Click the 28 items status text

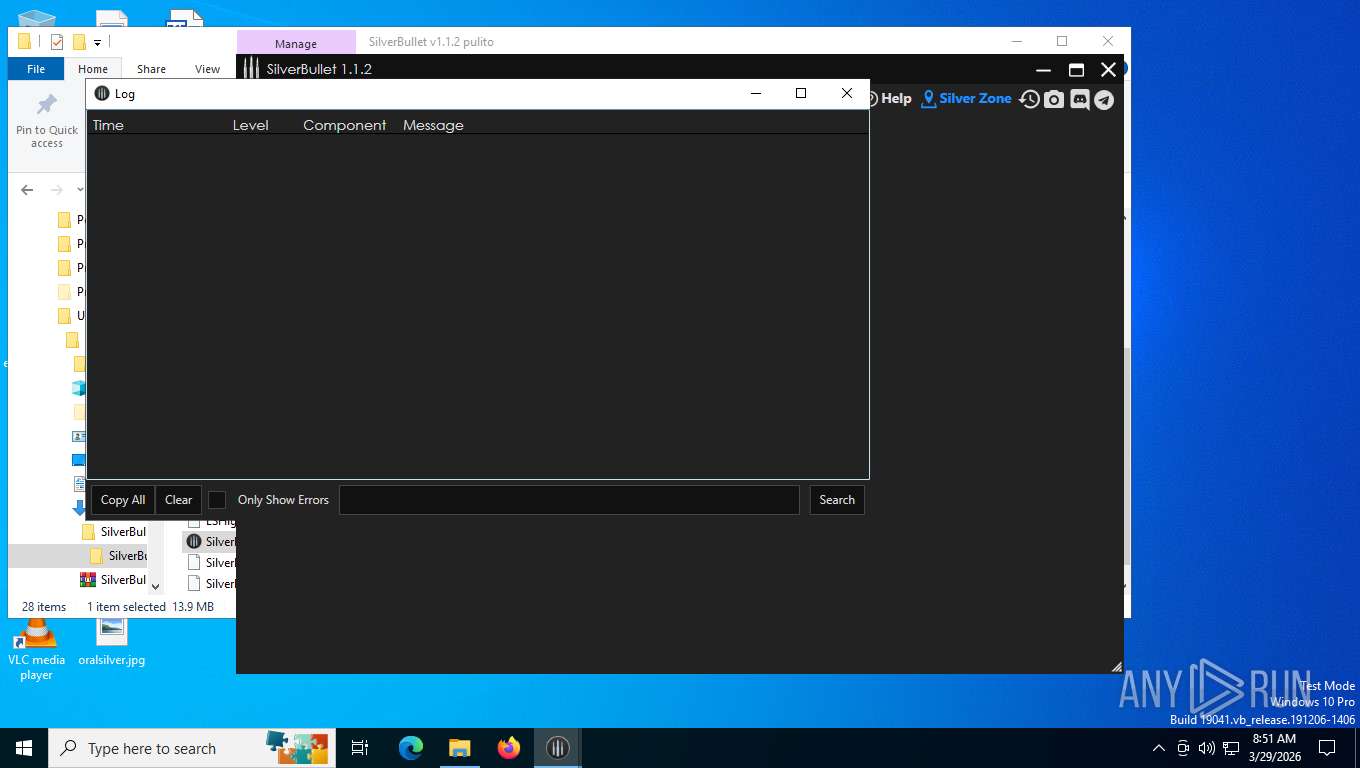44,607
